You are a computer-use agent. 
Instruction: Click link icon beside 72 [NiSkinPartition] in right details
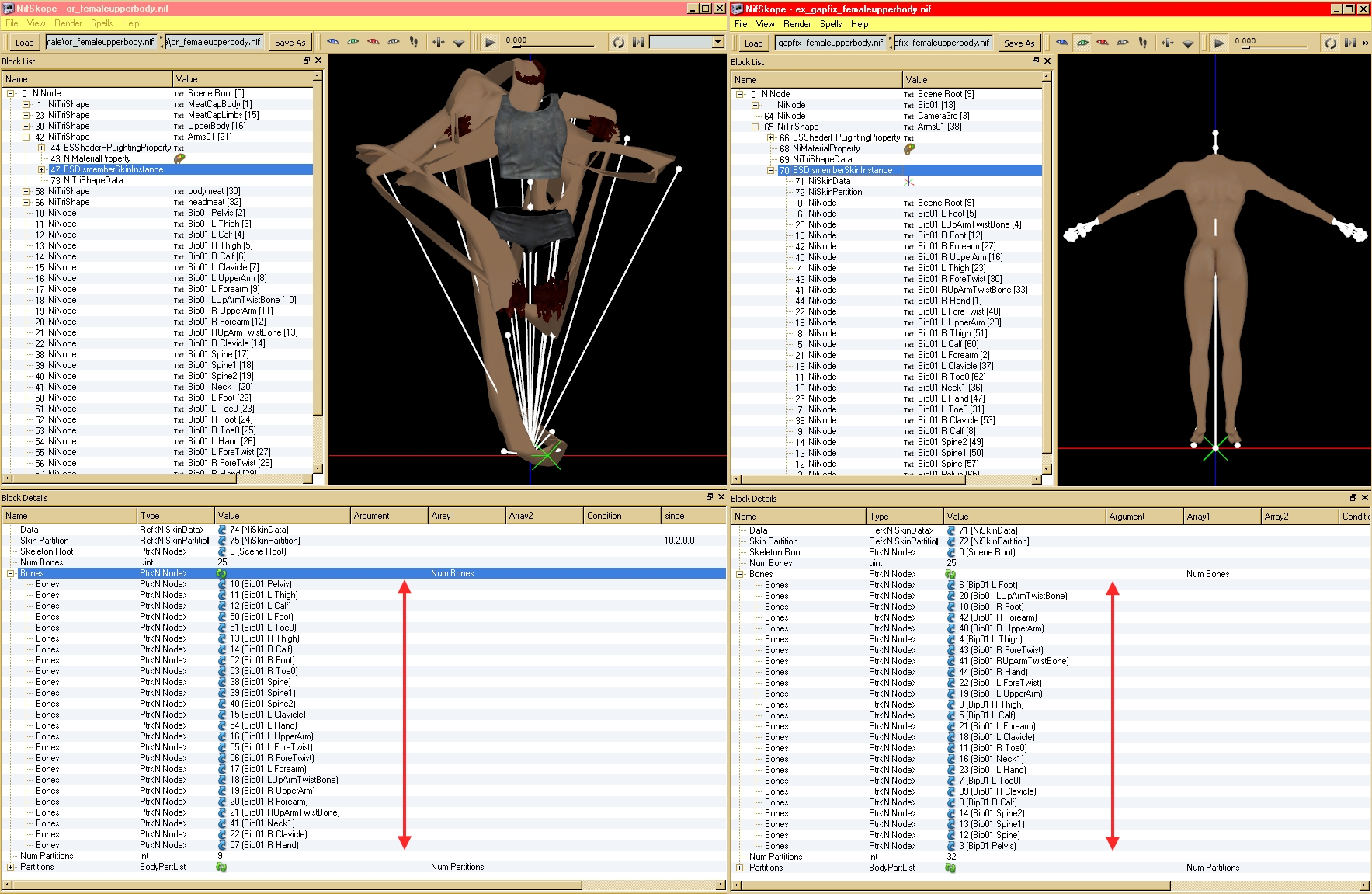tap(951, 541)
